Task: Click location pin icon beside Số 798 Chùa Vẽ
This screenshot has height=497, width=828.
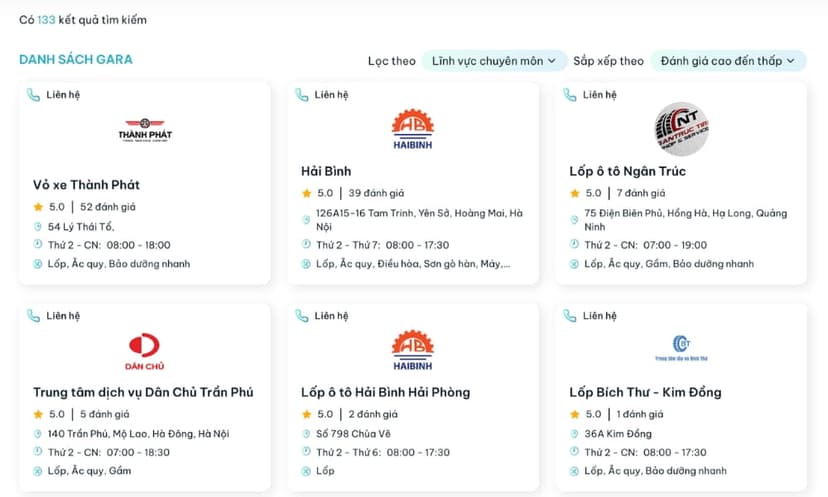Action: (x=306, y=434)
